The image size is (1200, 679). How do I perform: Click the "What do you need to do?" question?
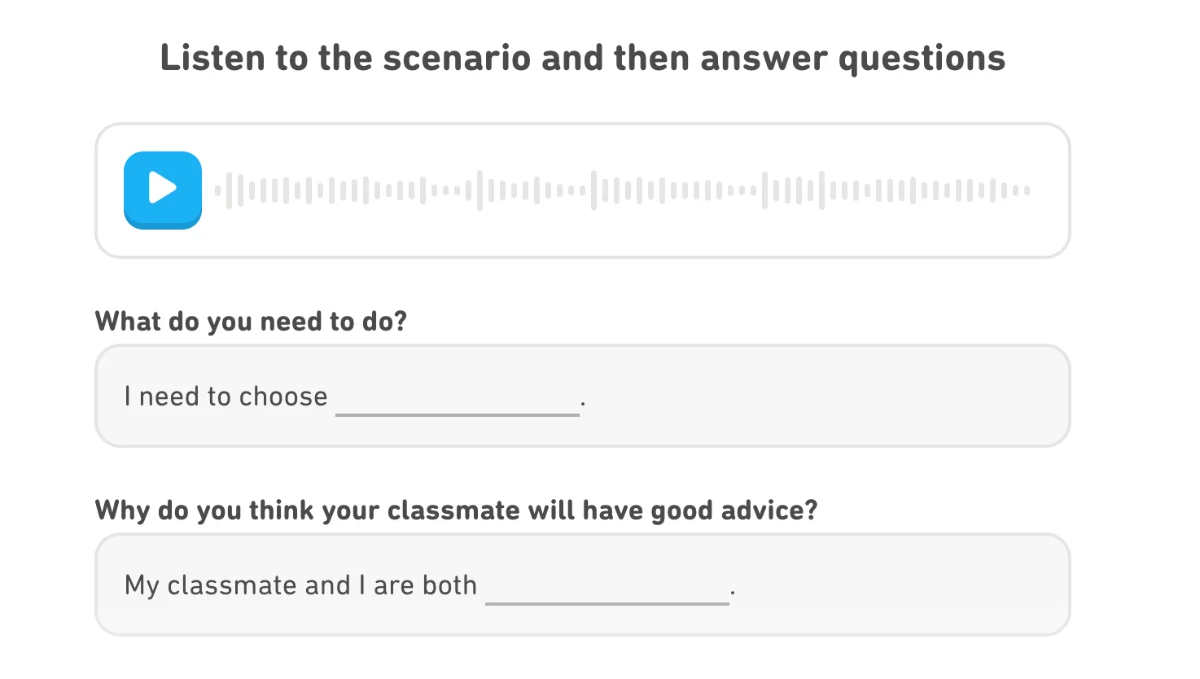[251, 322]
